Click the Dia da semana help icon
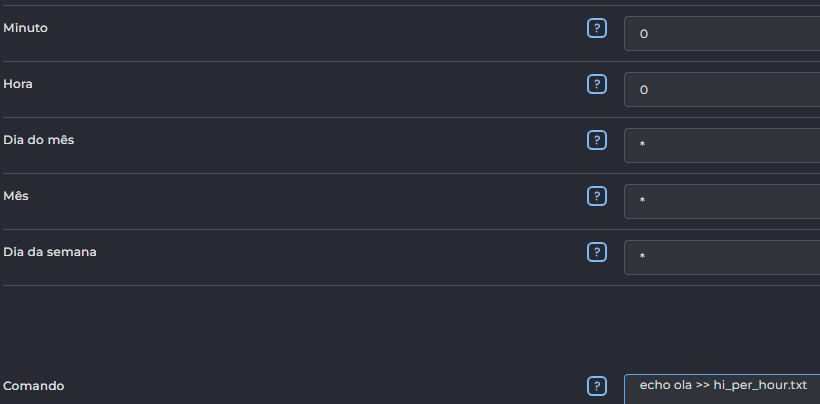Screen dimensions: 820x404 tap(597, 252)
